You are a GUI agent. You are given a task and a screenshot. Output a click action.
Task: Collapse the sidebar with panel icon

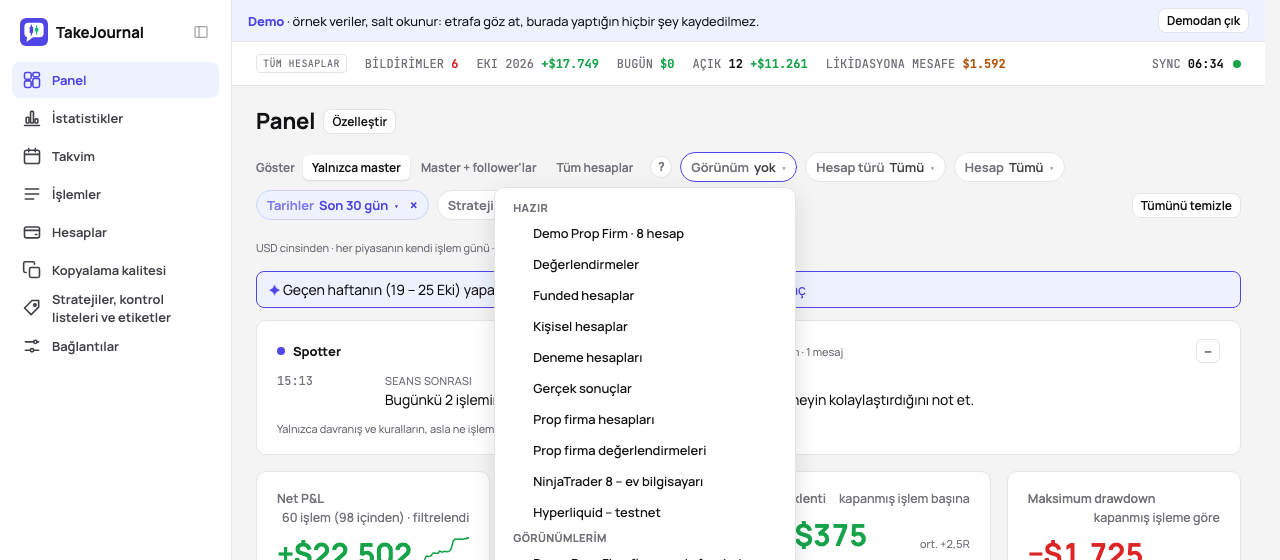[x=201, y=32]
